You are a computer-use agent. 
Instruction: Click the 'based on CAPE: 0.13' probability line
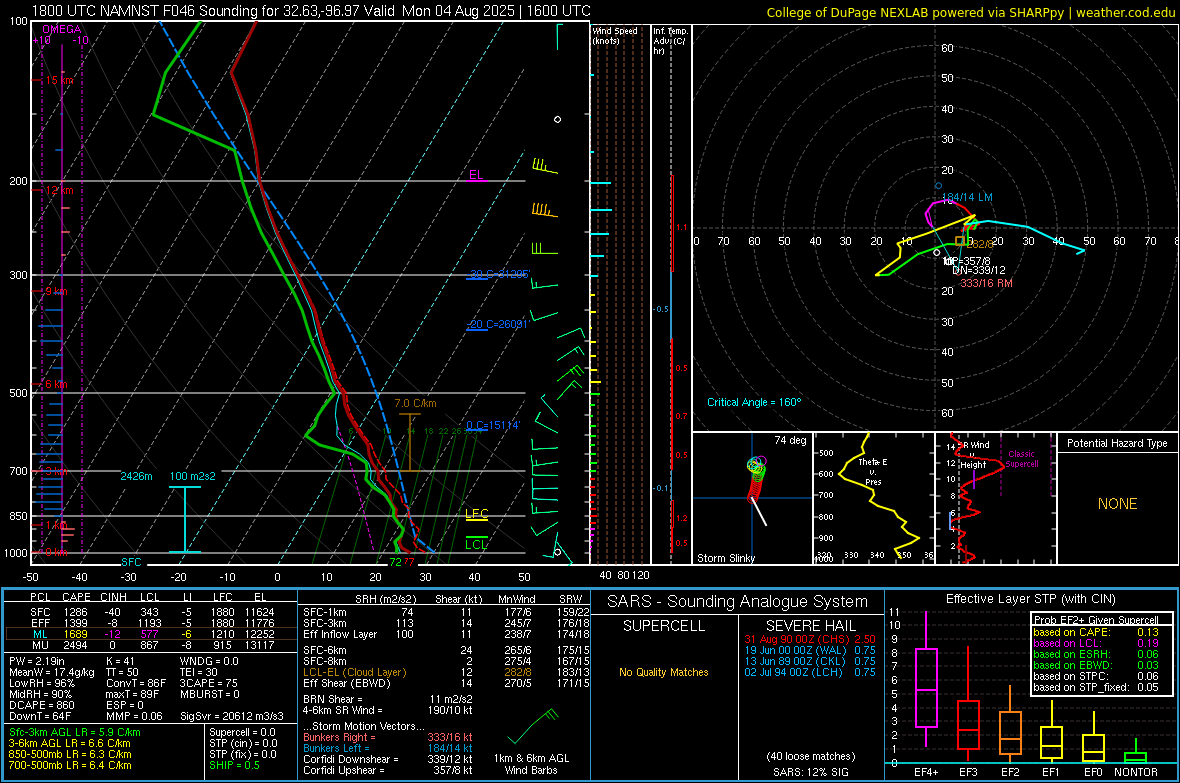coord(1096,632)
